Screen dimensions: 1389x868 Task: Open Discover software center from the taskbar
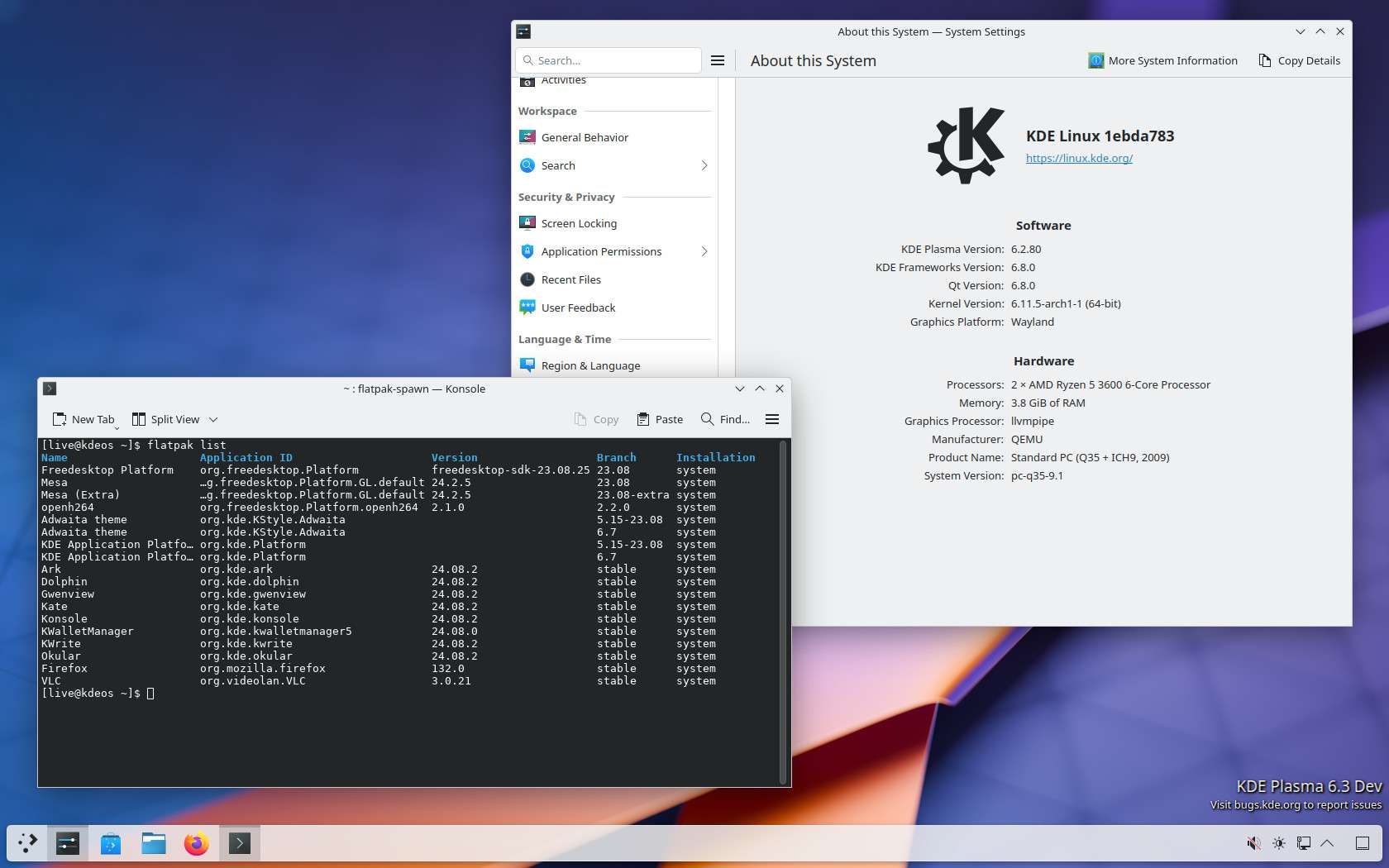[x=111, y=843]
